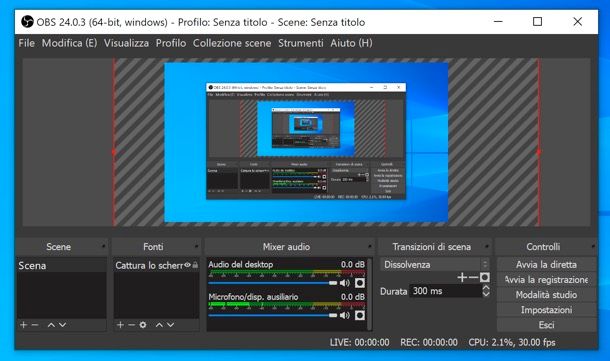Viewport: 610px width, 361px height.
Task: Click the Durata 300 ms field
Action: pos(445,291)
